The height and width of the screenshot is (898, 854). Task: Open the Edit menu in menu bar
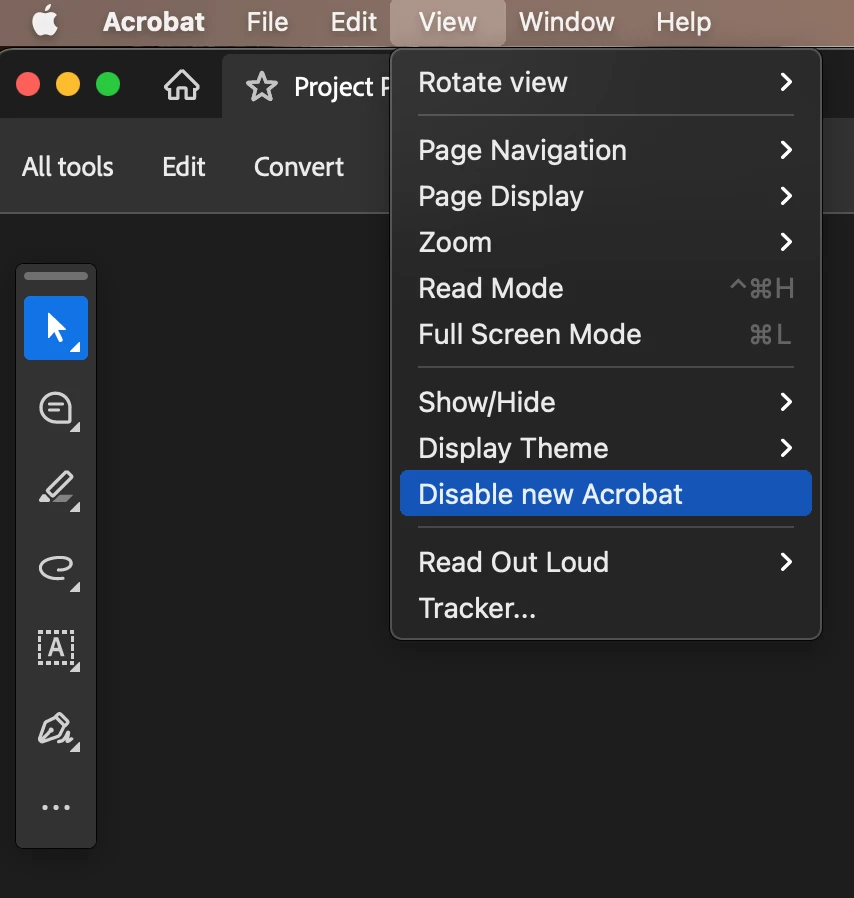coord(353,22)
